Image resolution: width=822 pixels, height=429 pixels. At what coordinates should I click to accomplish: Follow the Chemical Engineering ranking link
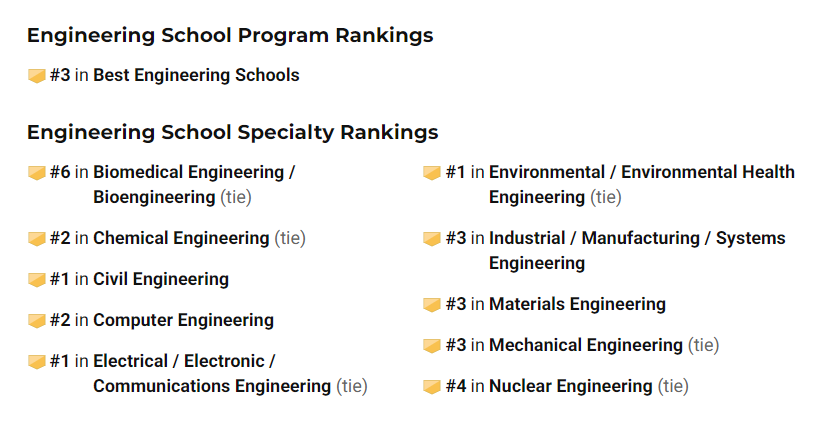(181, 238)
